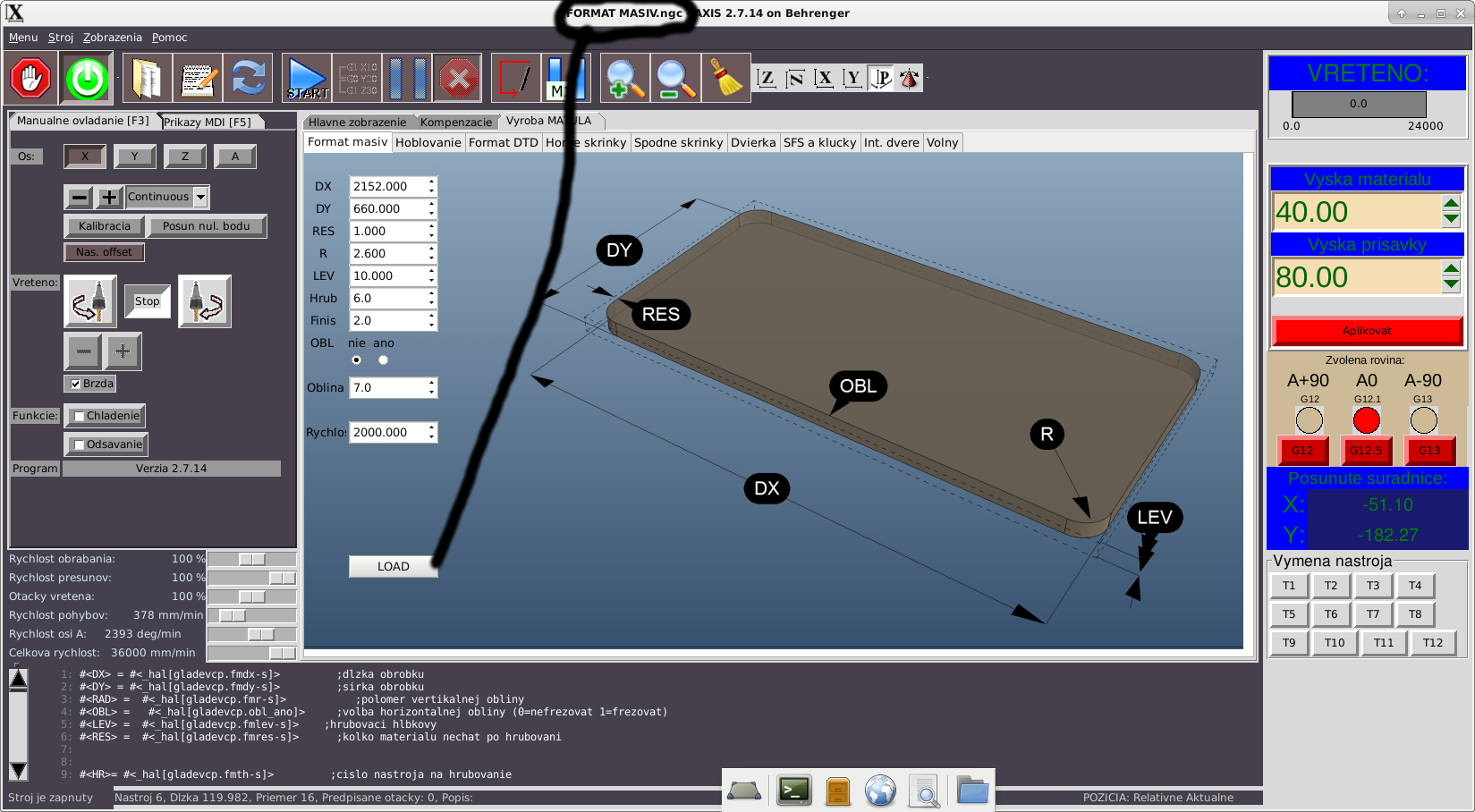The height and width of the screenshot is (812, 1475).
Task: Edit the current program with the notepad icon
Action: (198, 79)
